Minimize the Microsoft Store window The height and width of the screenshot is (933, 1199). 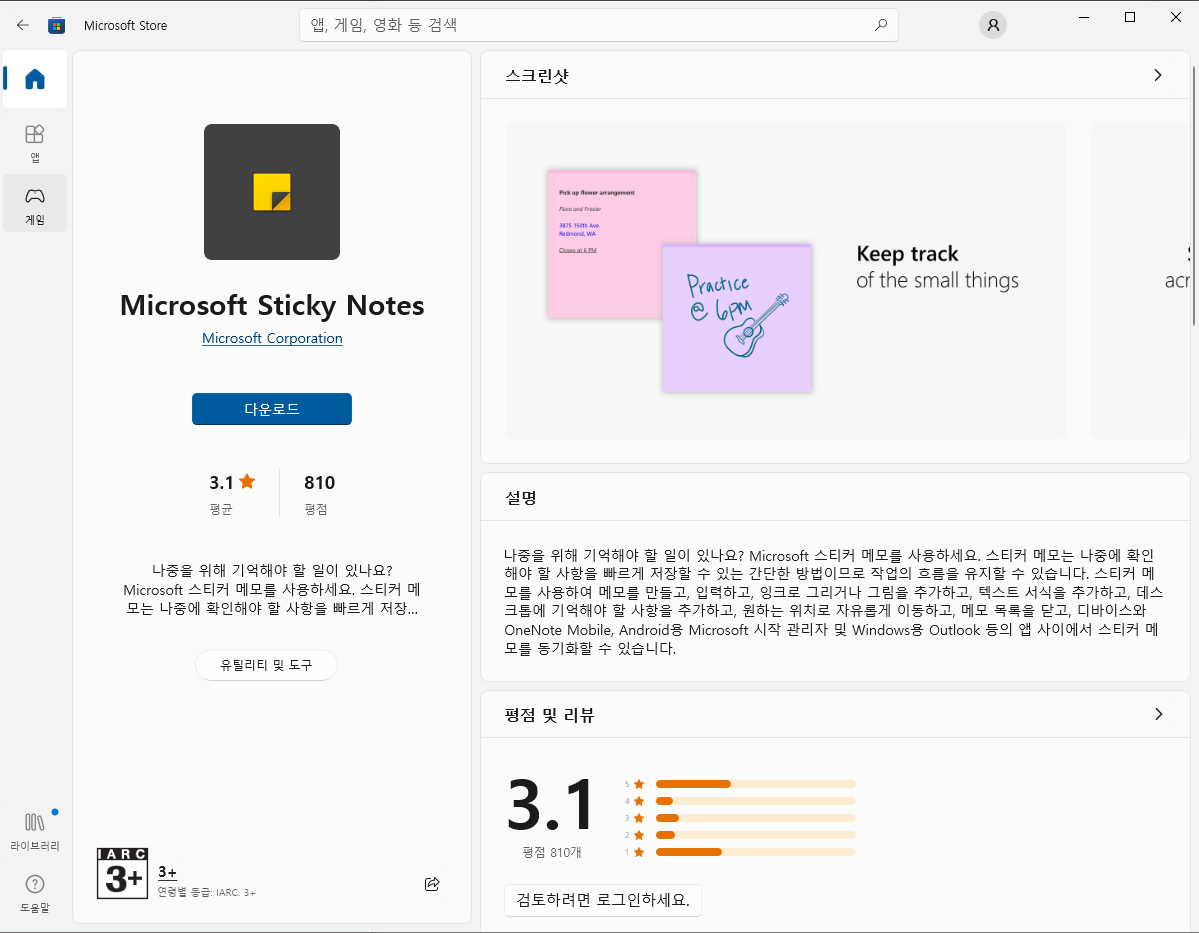click(x=1084, y=17)
